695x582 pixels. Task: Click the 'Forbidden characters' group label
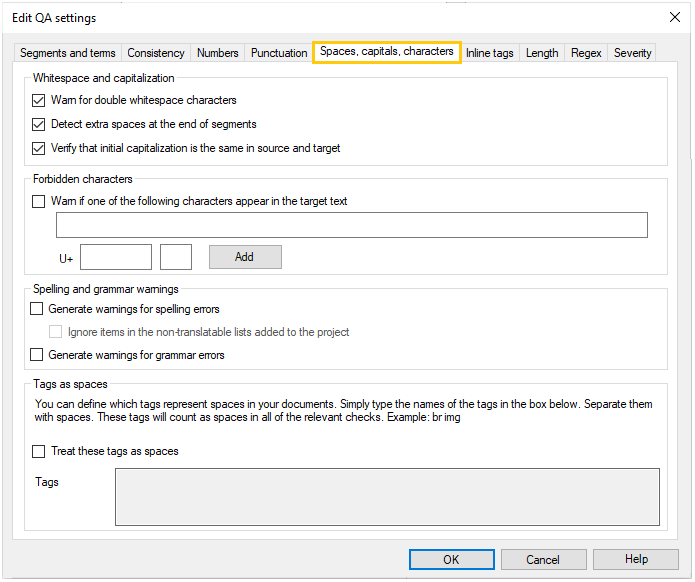click(x=83, y=179)
